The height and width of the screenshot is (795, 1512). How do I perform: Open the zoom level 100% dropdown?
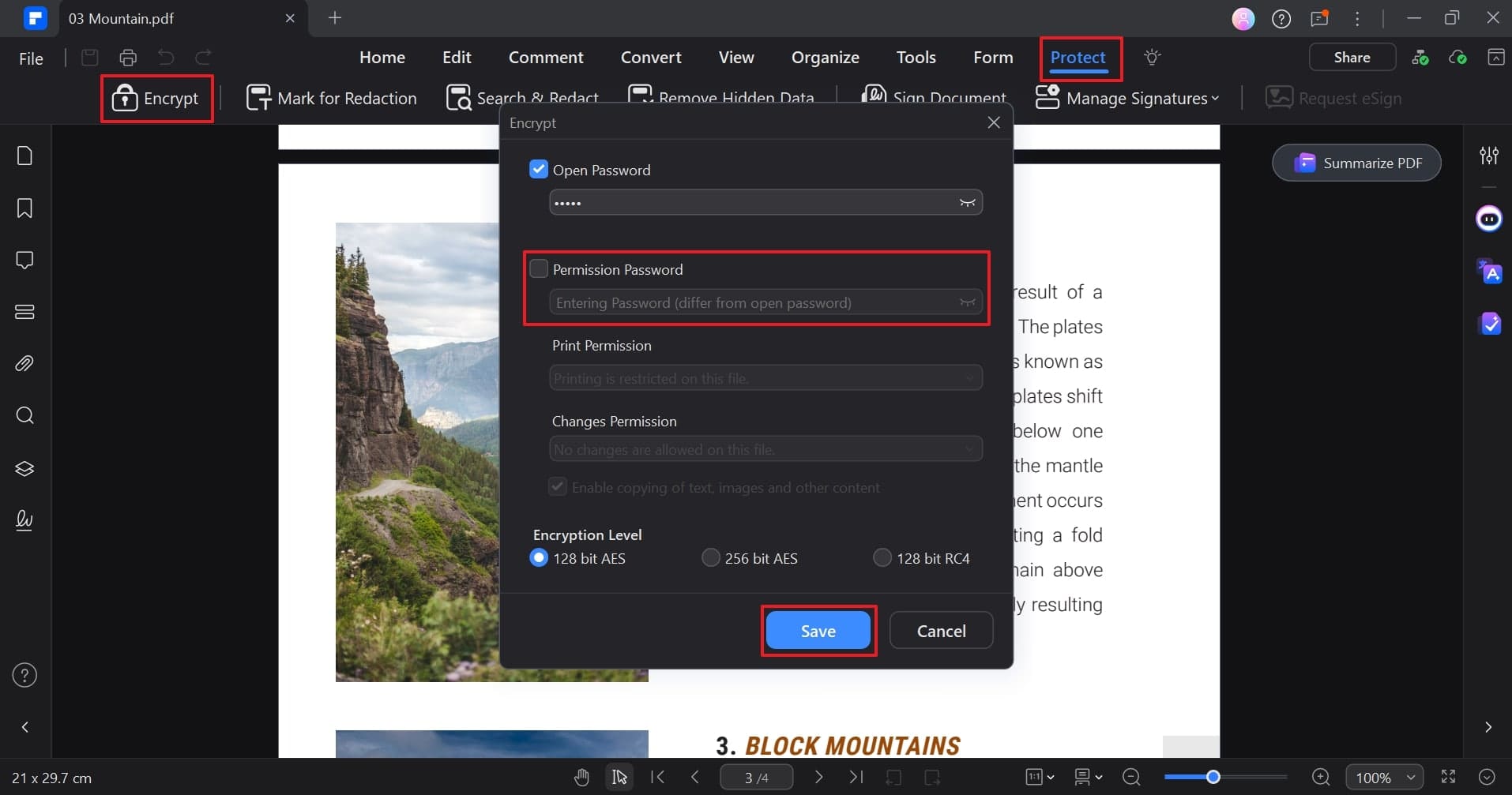click(1384, 778)
